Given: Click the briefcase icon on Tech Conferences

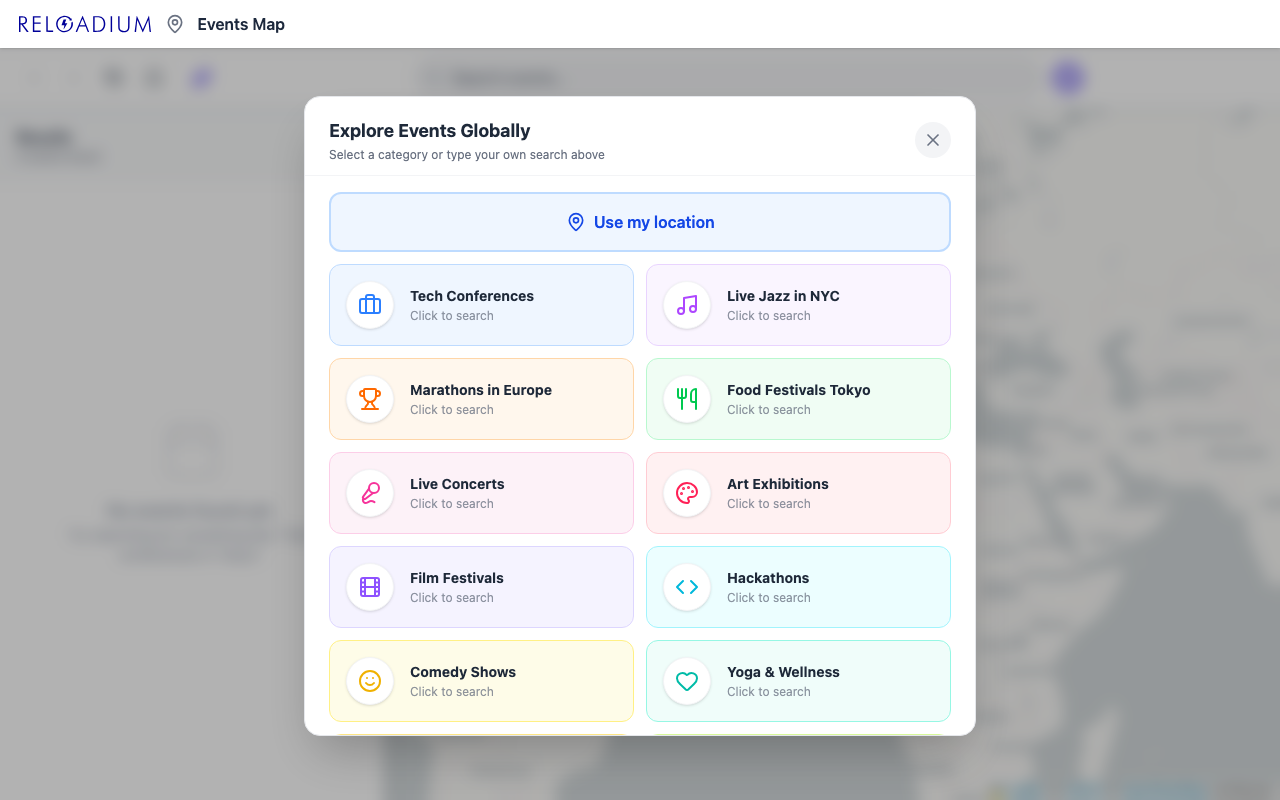Looking at the screenshot, I should [370, 304].
